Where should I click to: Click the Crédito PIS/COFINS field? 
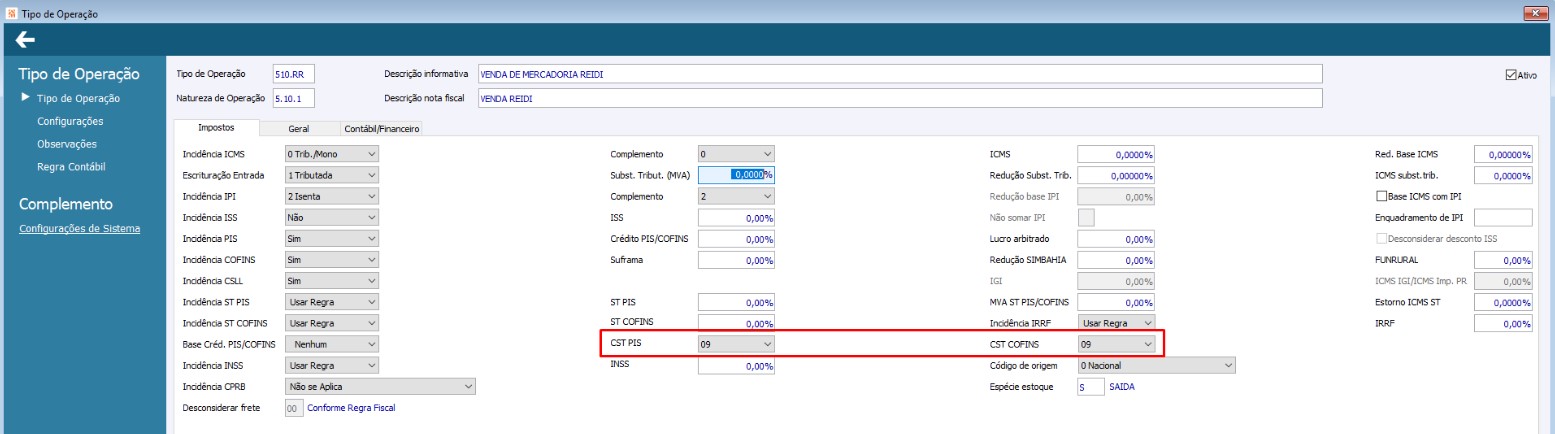click(x=736, y=239)
